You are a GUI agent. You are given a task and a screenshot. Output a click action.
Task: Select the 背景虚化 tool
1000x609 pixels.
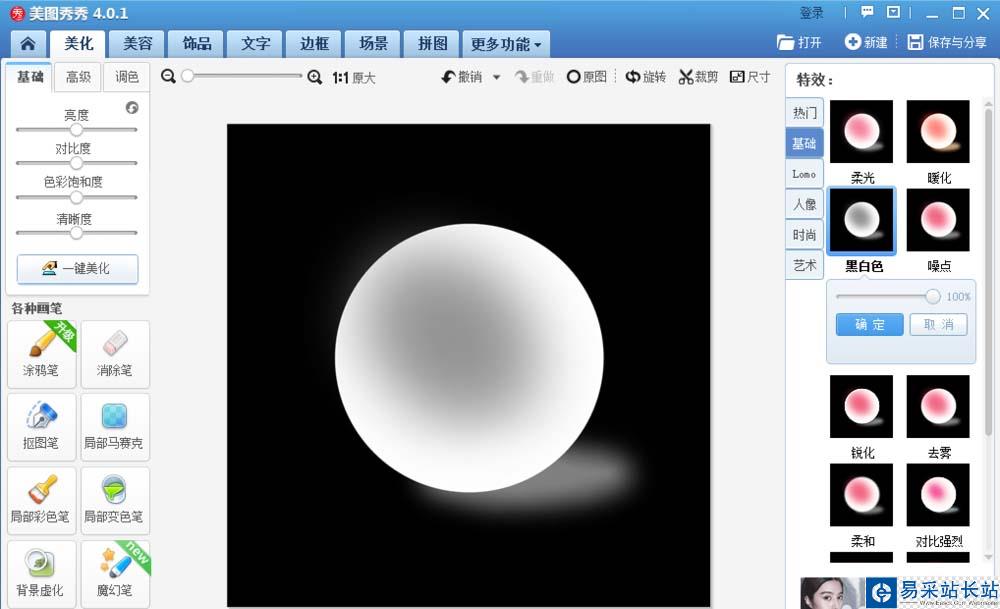coord(41,574)
